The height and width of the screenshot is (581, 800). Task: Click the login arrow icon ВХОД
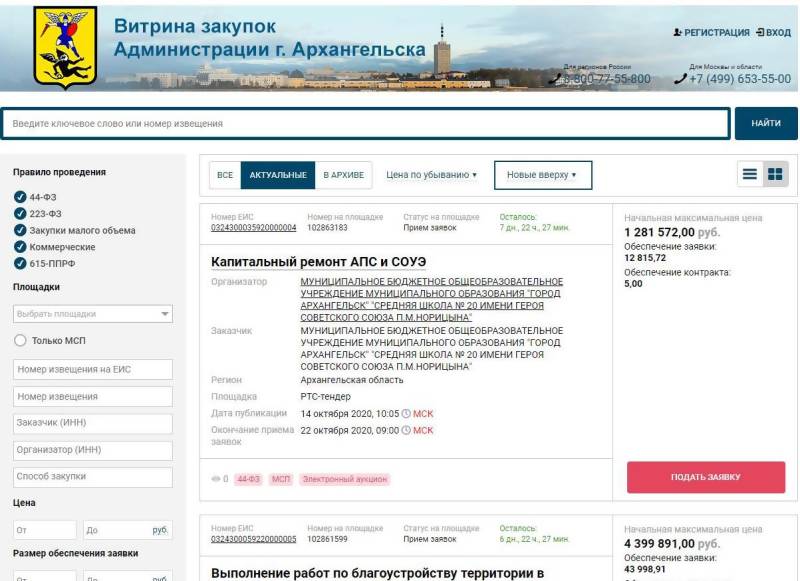click(x=760, y=32)
